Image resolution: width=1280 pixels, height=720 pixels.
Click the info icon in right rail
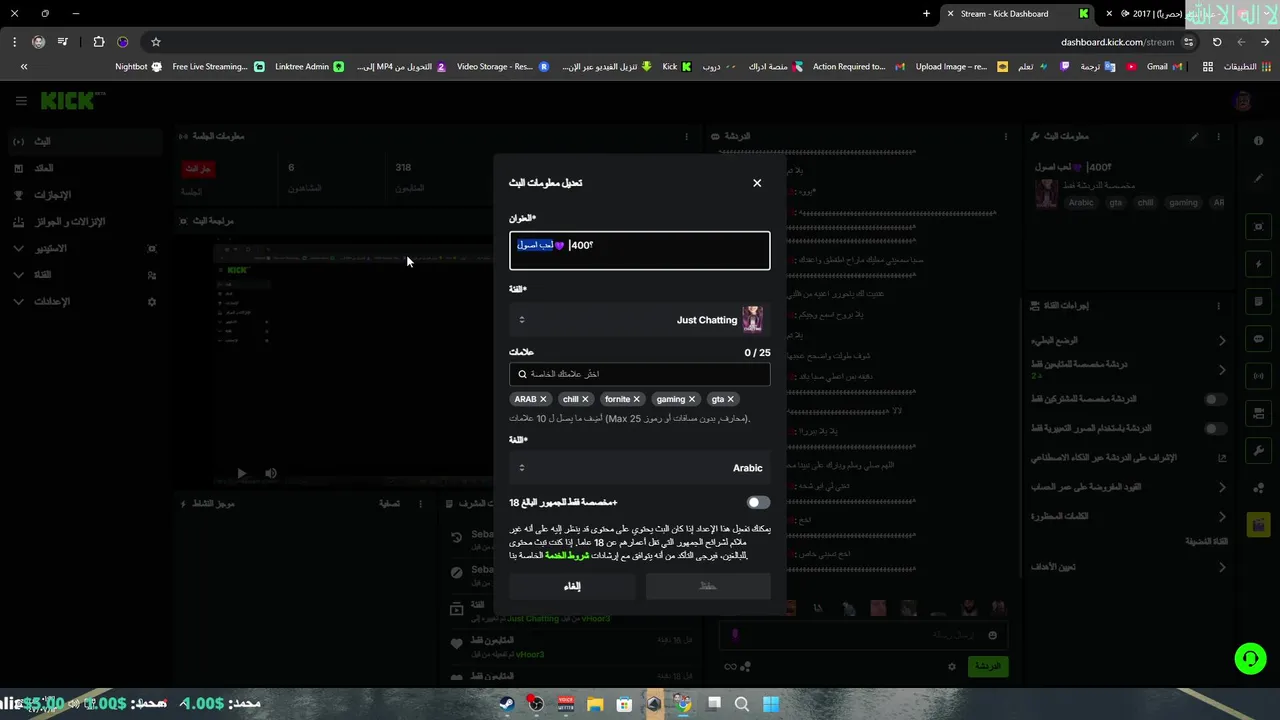coord(1259,141)
